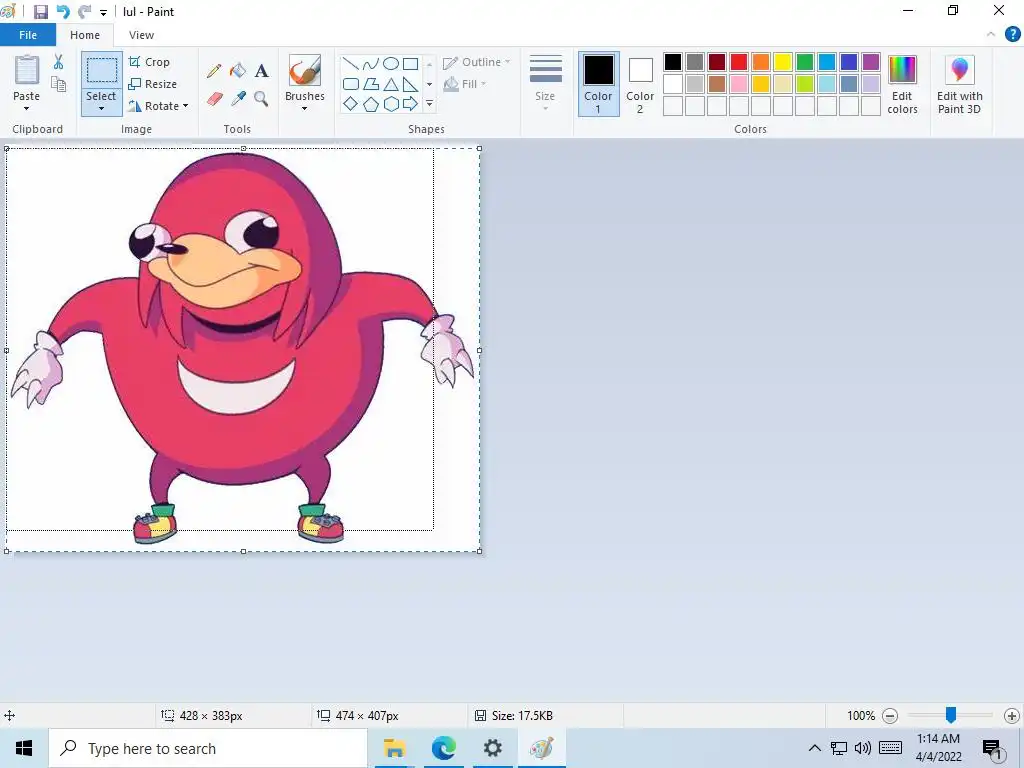Select the Right triangle shape
The width and height of the screenshot is (1024, 768).
(410, 84)
